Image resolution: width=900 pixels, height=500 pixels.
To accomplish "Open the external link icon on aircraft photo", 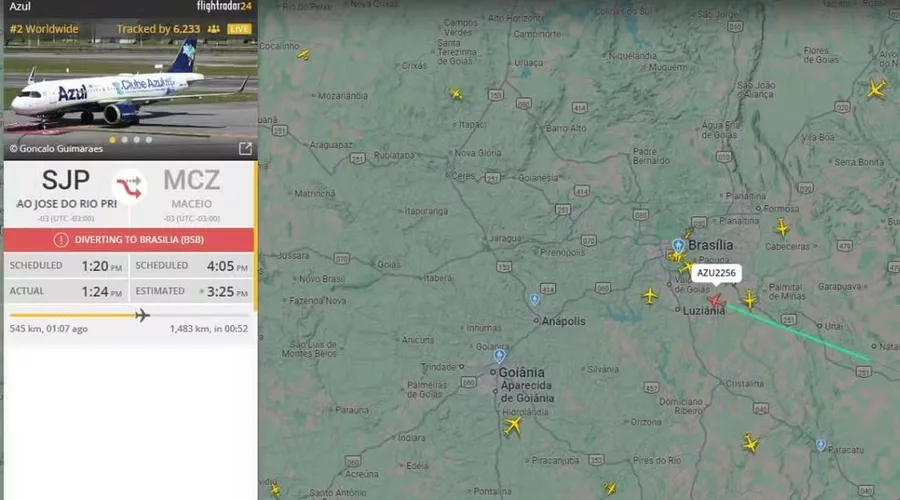I will [x=245, y=149].
